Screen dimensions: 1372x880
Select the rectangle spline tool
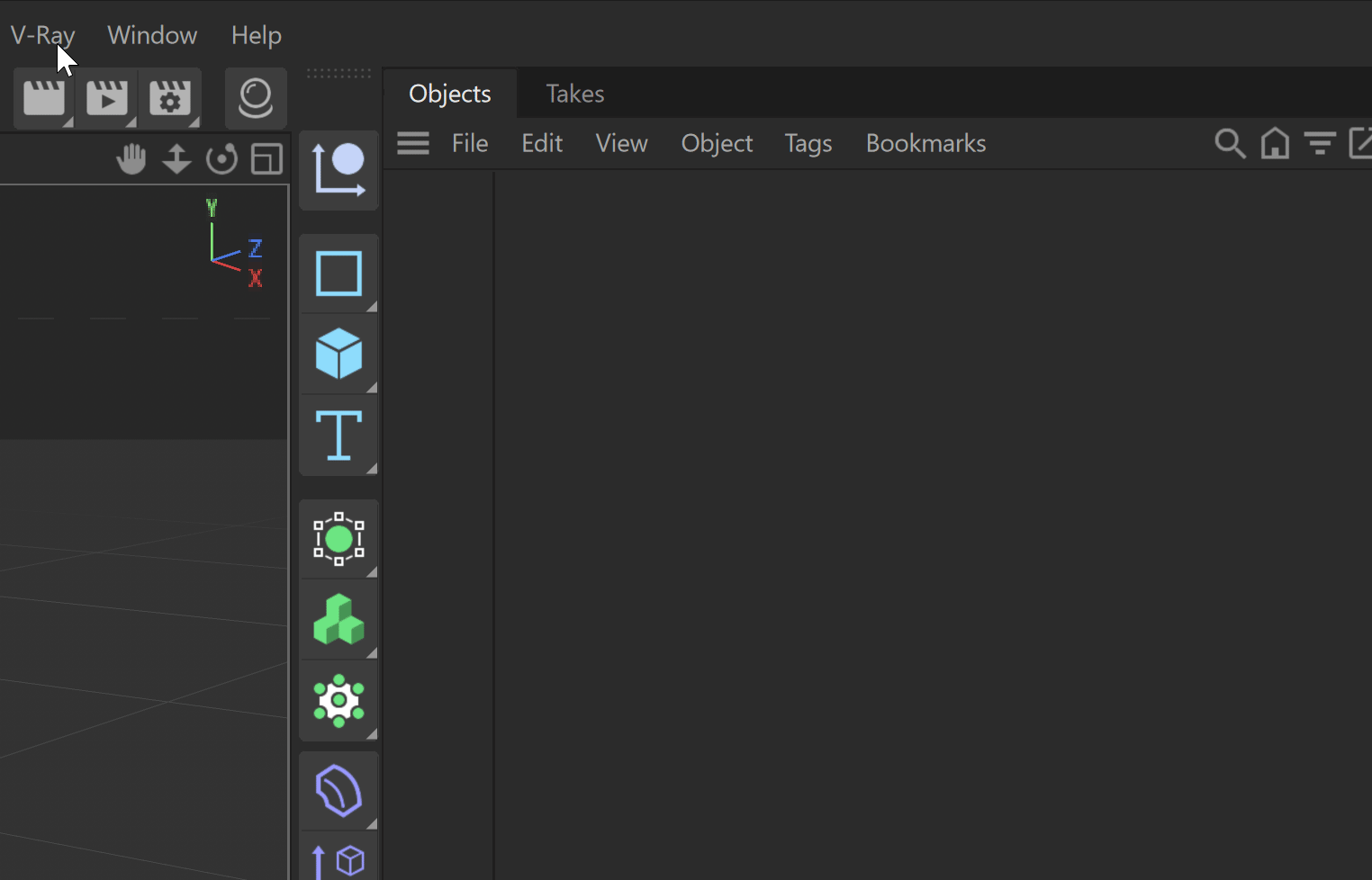point(338,274)
